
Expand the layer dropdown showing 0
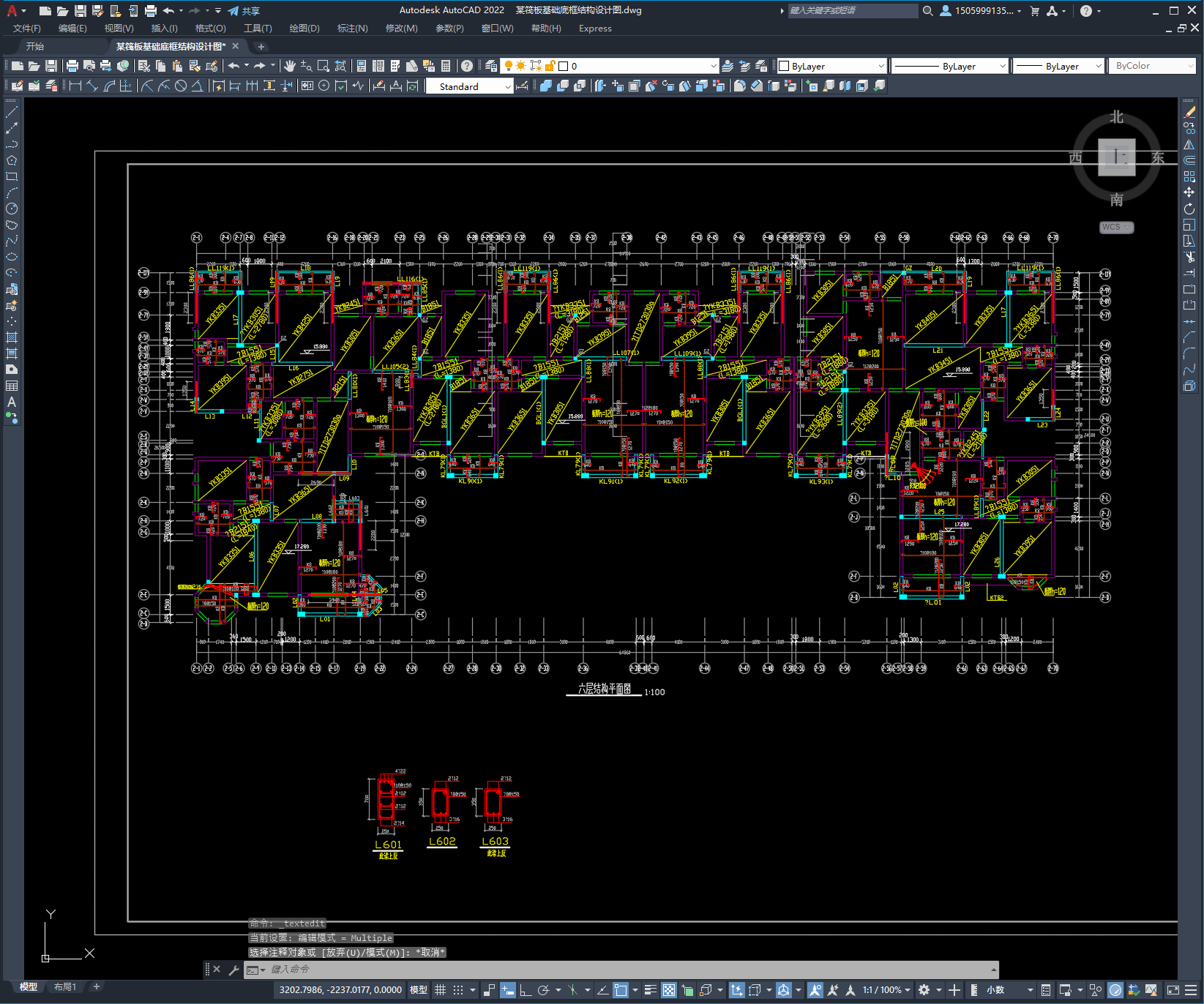pos(714,66)
